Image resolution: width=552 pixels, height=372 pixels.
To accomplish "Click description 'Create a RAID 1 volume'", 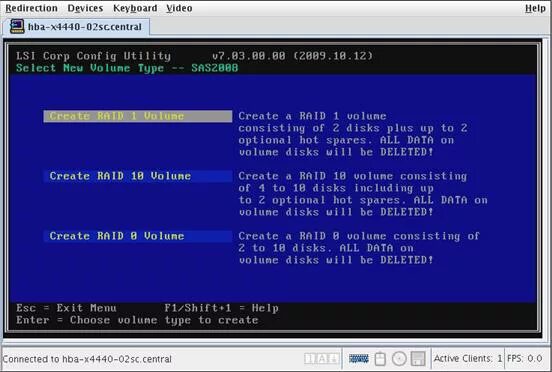I will tap(312, 116).
